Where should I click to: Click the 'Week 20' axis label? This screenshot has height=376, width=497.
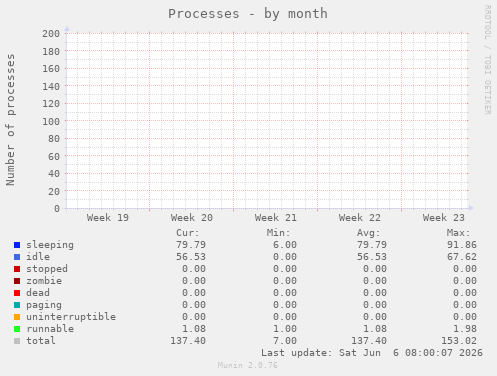192,218
